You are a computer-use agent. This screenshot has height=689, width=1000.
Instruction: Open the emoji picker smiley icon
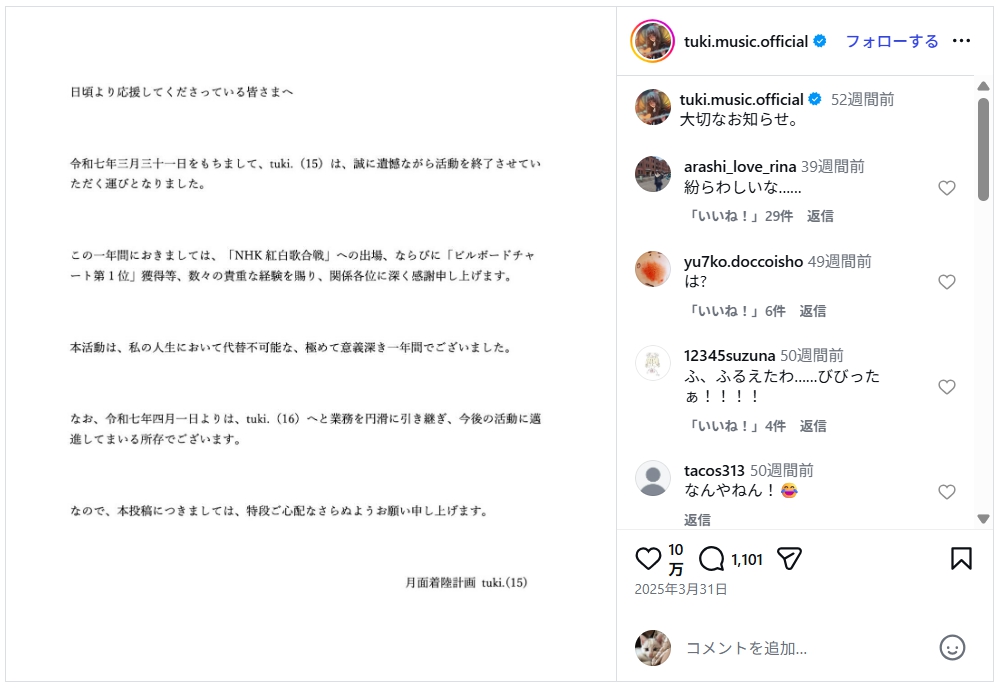click(952, 647)
